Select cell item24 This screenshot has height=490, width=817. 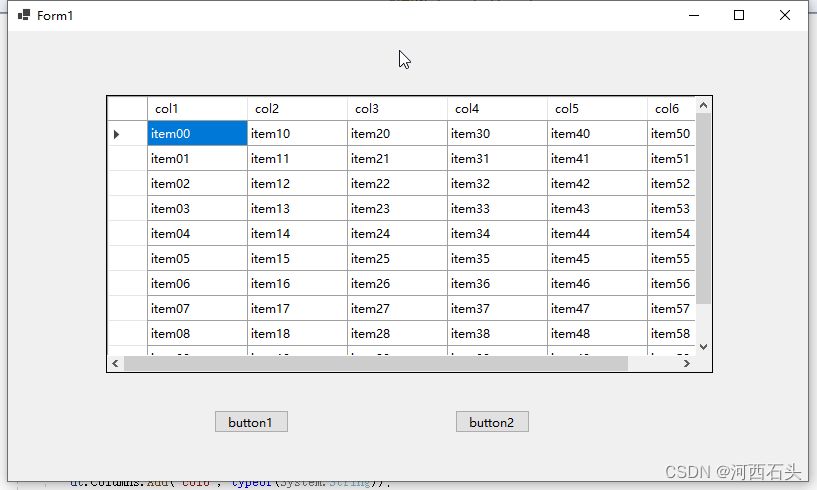coord(398,234)
